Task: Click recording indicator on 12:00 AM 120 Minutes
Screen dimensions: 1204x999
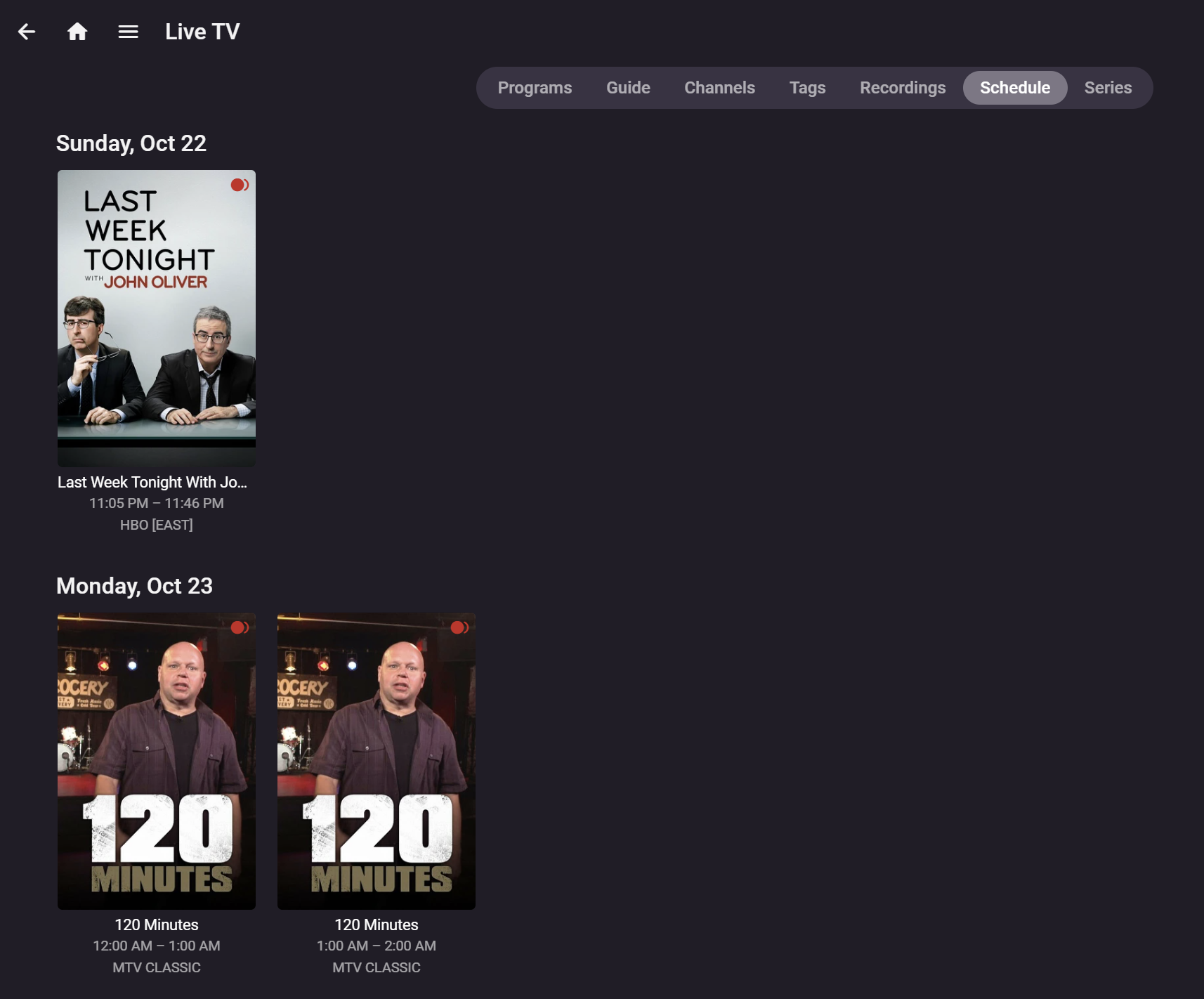Action: coord(240,627)
